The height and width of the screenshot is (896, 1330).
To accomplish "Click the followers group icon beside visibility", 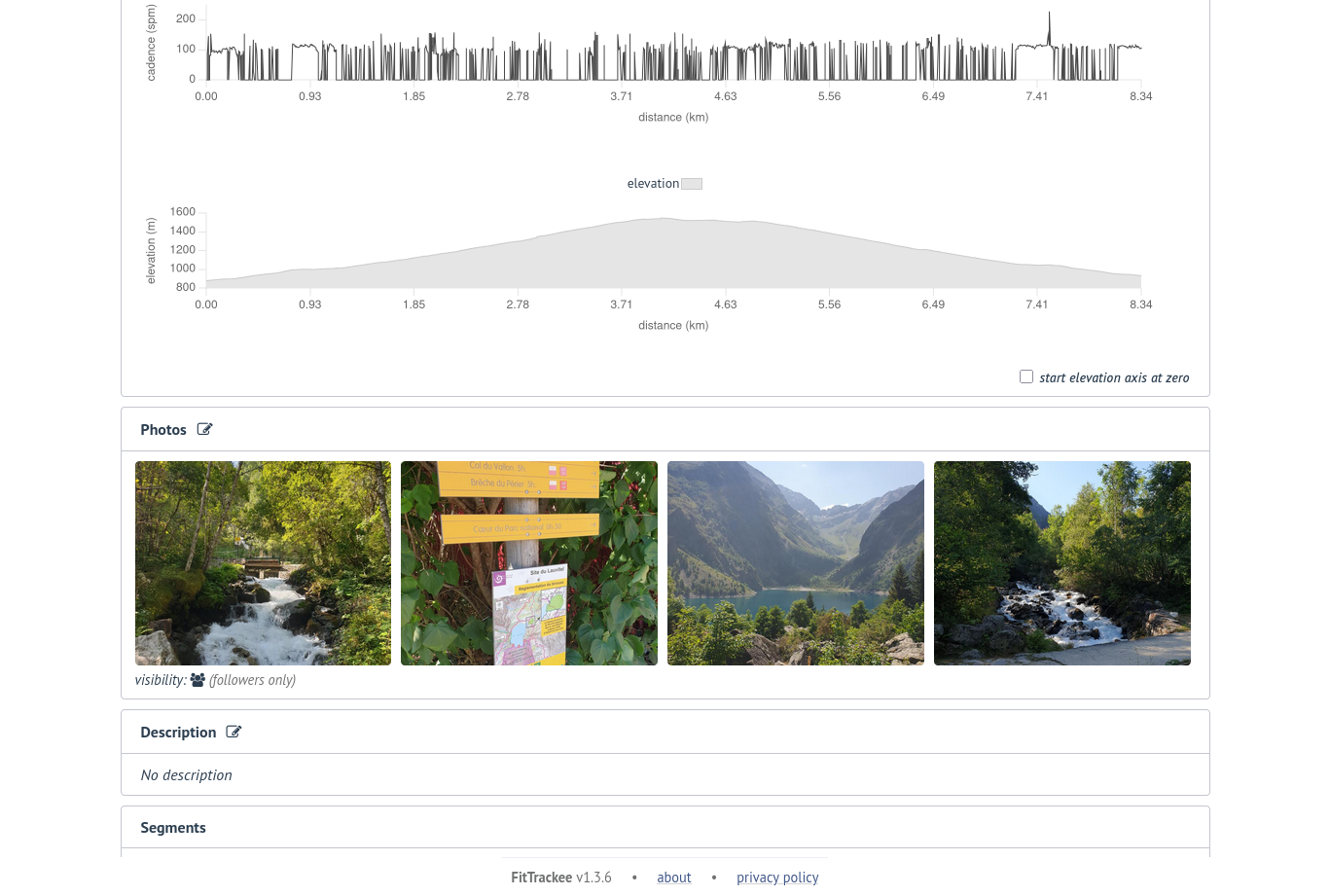I will point(198,680).
